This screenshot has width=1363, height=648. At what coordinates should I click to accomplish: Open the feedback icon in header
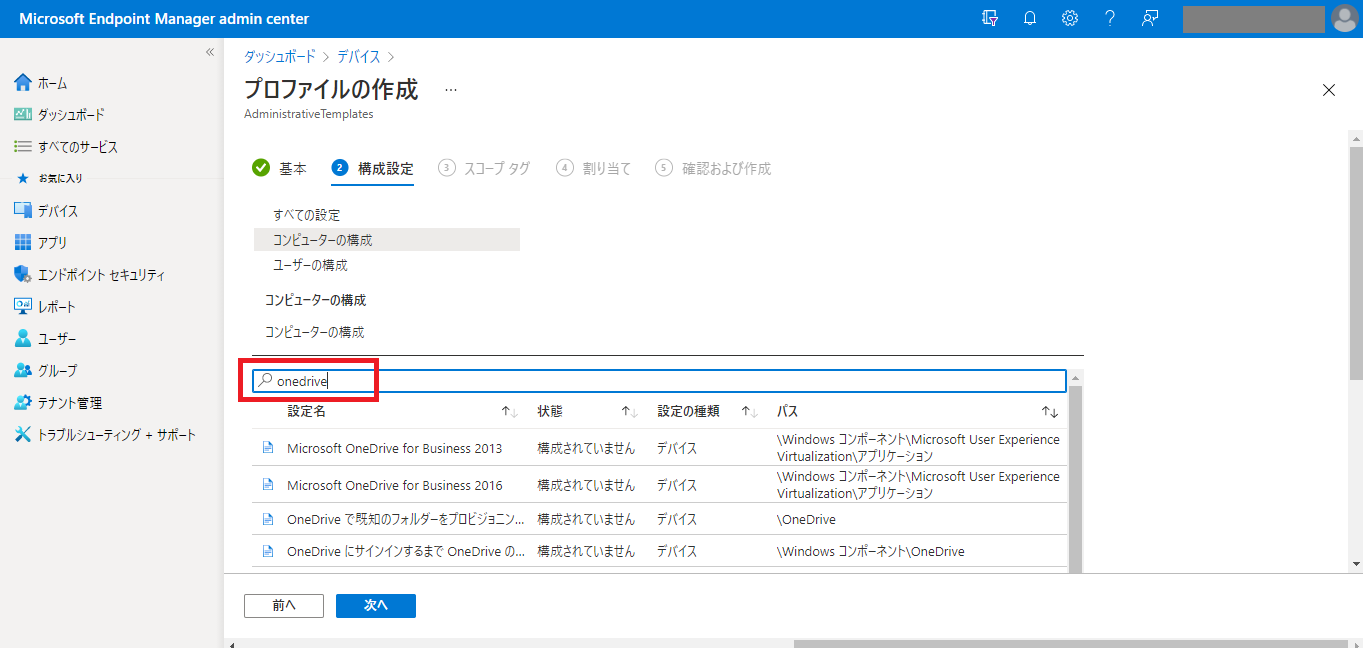point(1150,19)
